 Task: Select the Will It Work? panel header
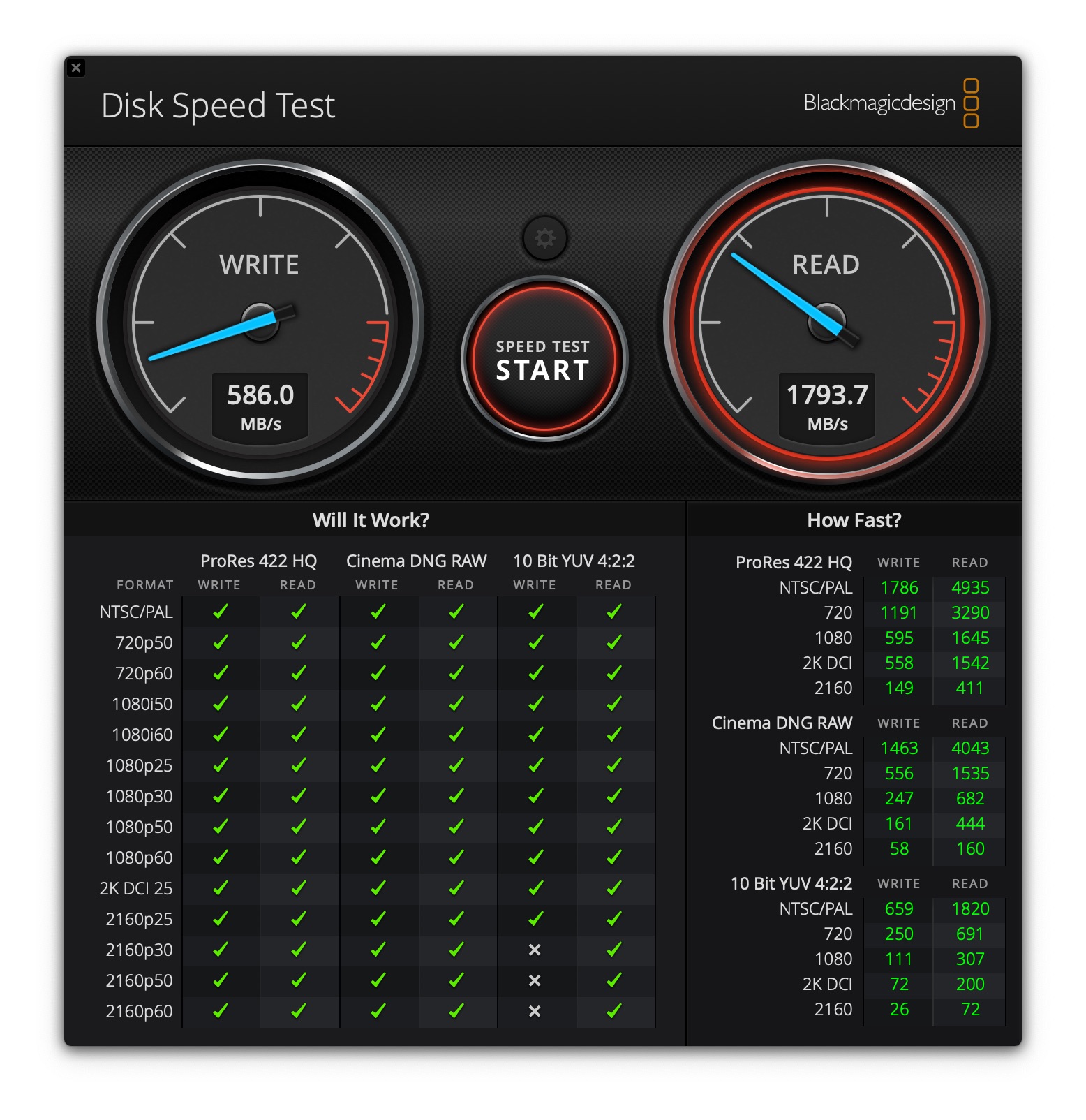click(371, 520)
